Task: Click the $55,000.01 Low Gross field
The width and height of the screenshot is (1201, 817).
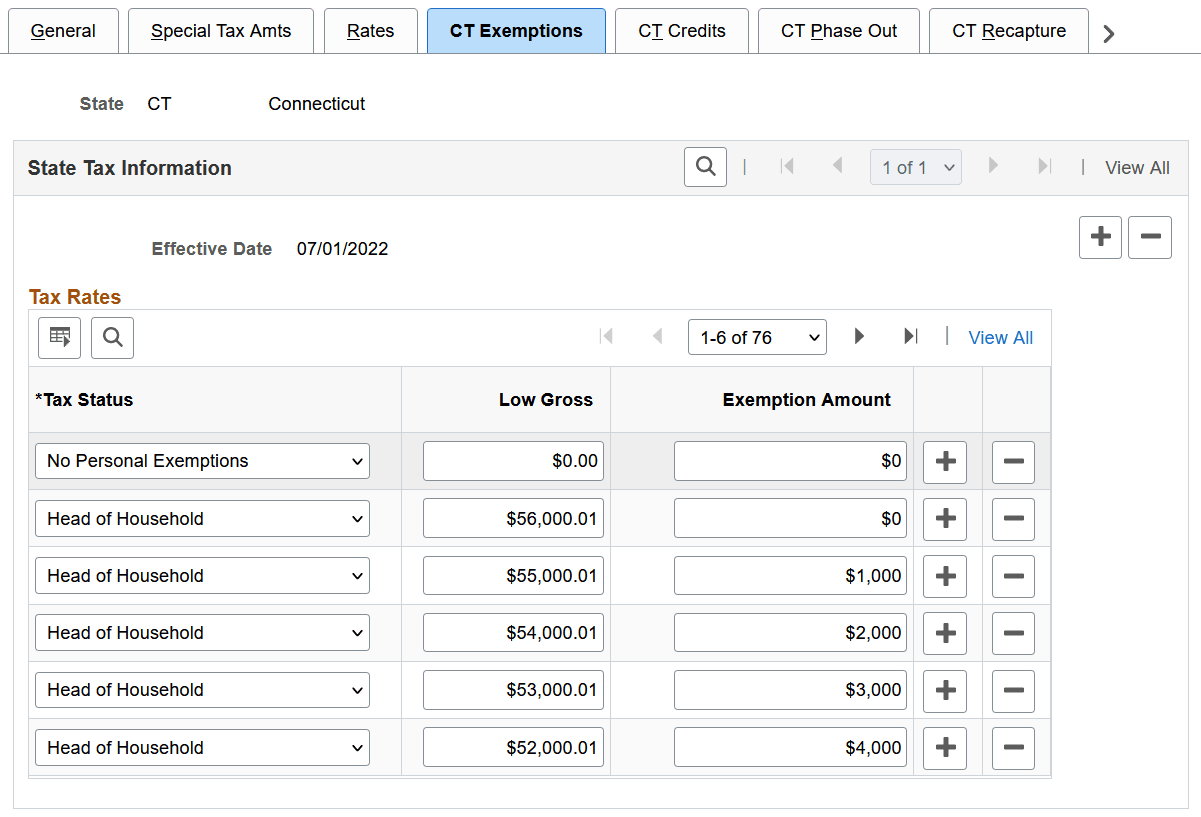Action: point(513,576)
